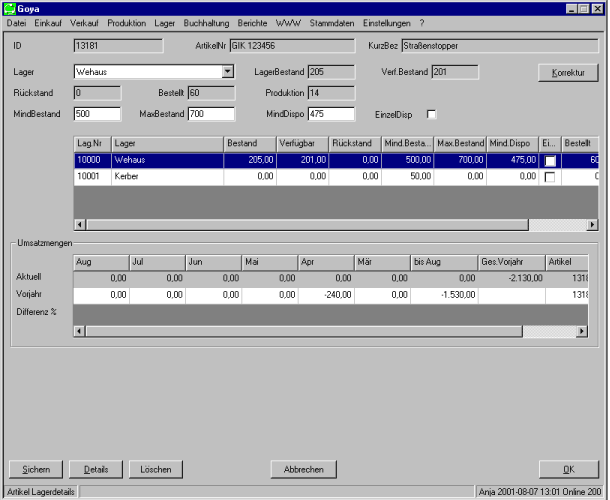
Task: Click the warehouse table horizontal scrollbar thumb
Action: (307, 225)
